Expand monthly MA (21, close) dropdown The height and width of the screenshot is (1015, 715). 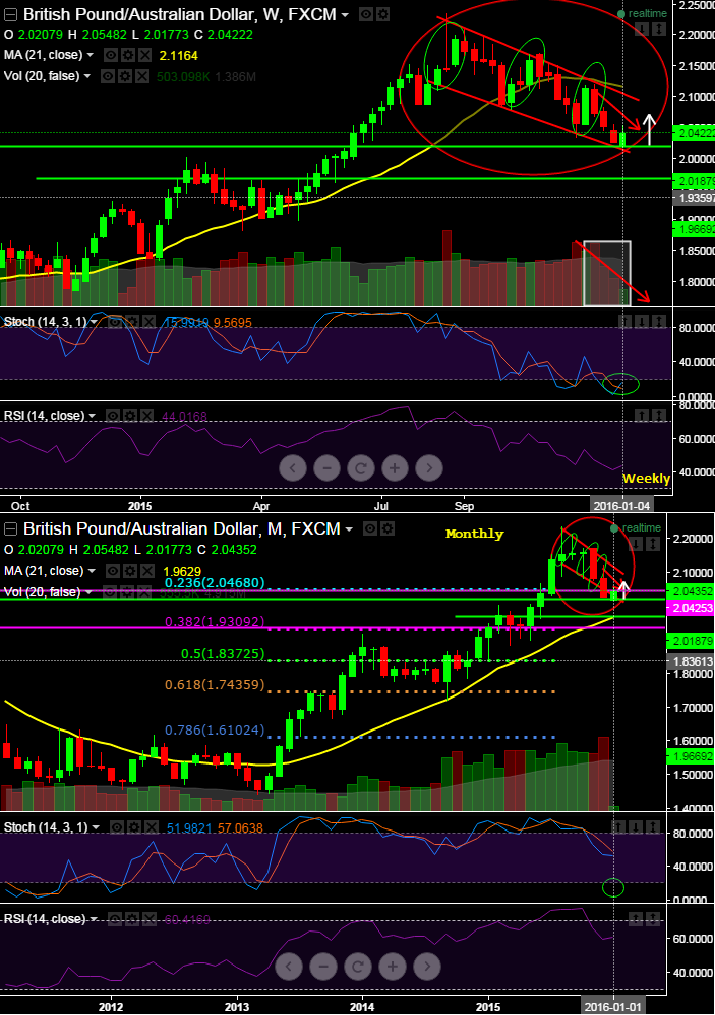coord(90,571)
